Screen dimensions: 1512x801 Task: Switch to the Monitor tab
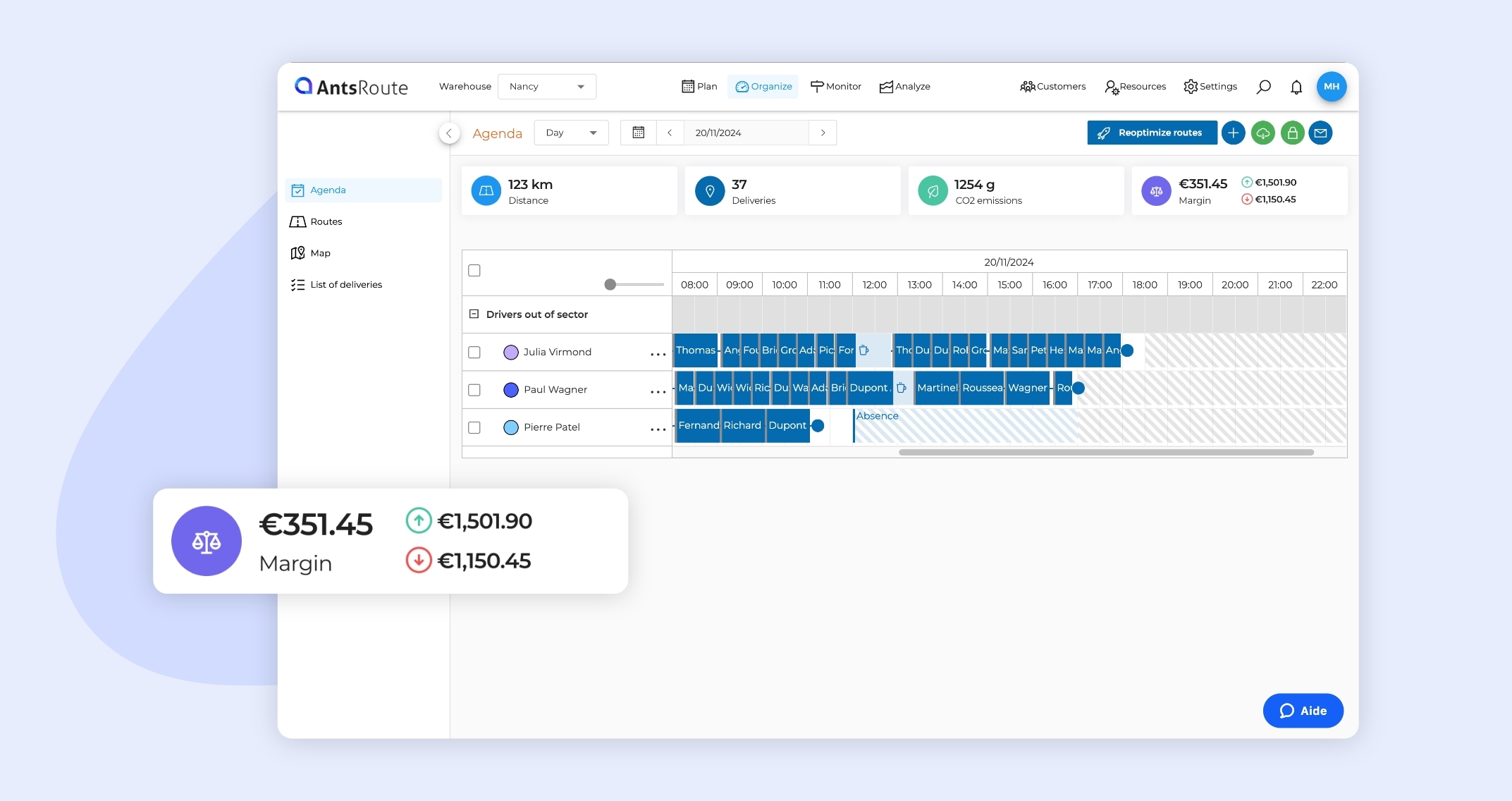pyautogui.click(x=836, y=87)
